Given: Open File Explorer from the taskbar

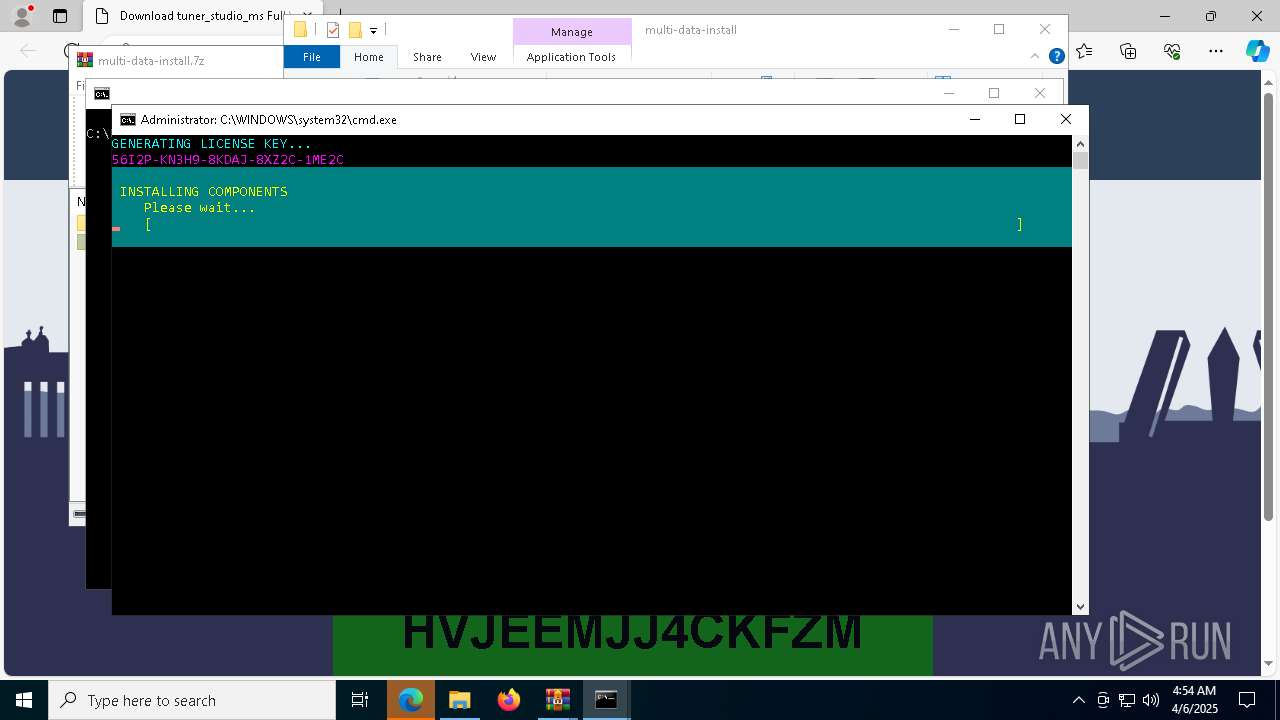Looking at the screenshot, I should (460, 700).
